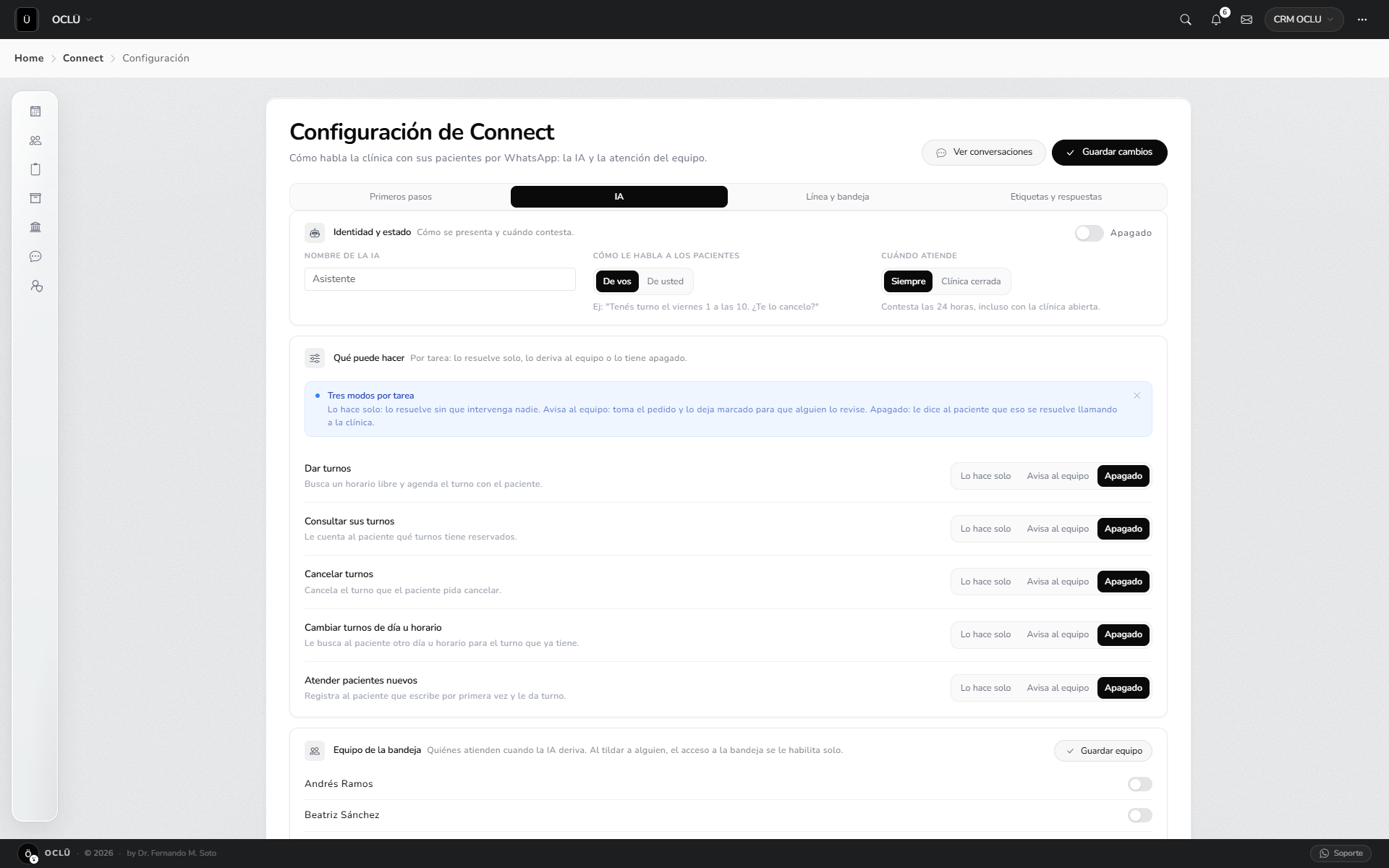The height and width of the screenshot is (868, 1389).
Task: Open the notifications bell
Action: tap(1216, 20)
